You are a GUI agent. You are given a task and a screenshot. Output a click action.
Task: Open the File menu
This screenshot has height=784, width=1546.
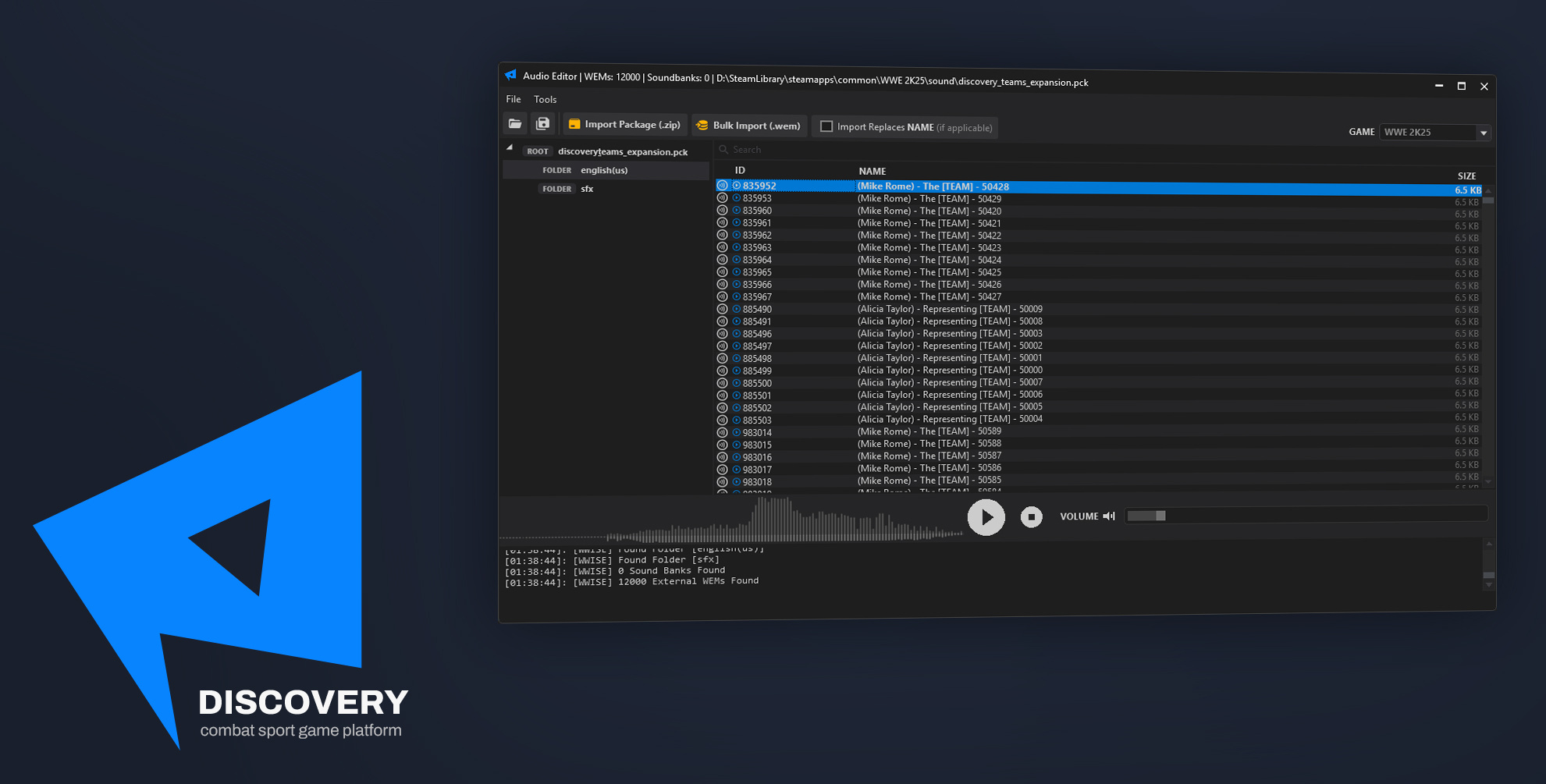tap(514, 99)
